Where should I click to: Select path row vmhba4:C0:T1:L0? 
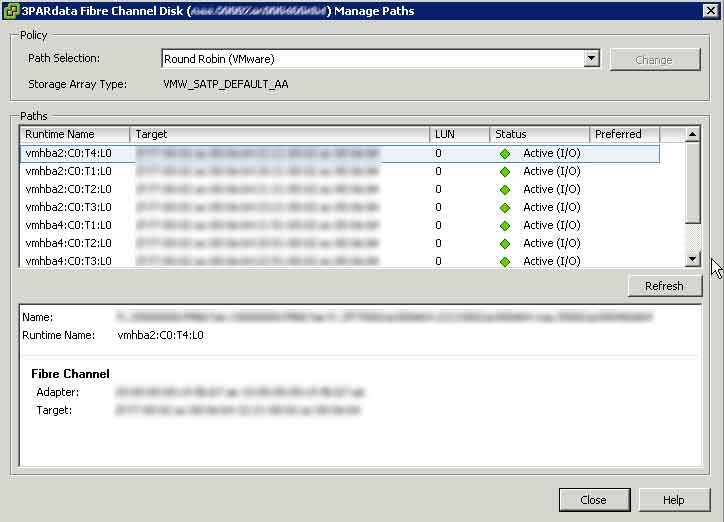pyautogui.click(x=340, y=225)
